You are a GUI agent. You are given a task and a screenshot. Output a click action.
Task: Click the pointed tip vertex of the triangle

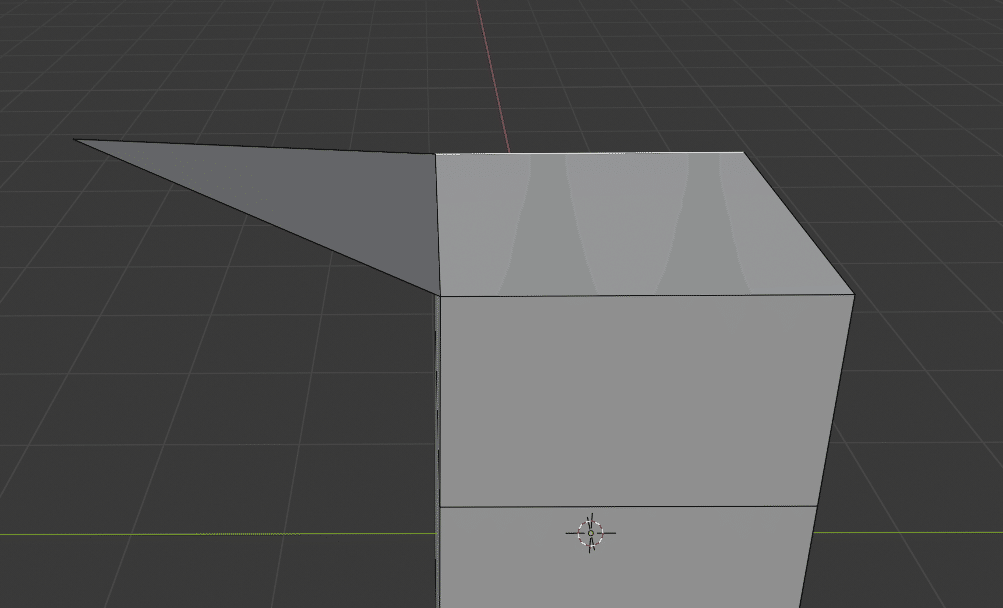[75, 140]
